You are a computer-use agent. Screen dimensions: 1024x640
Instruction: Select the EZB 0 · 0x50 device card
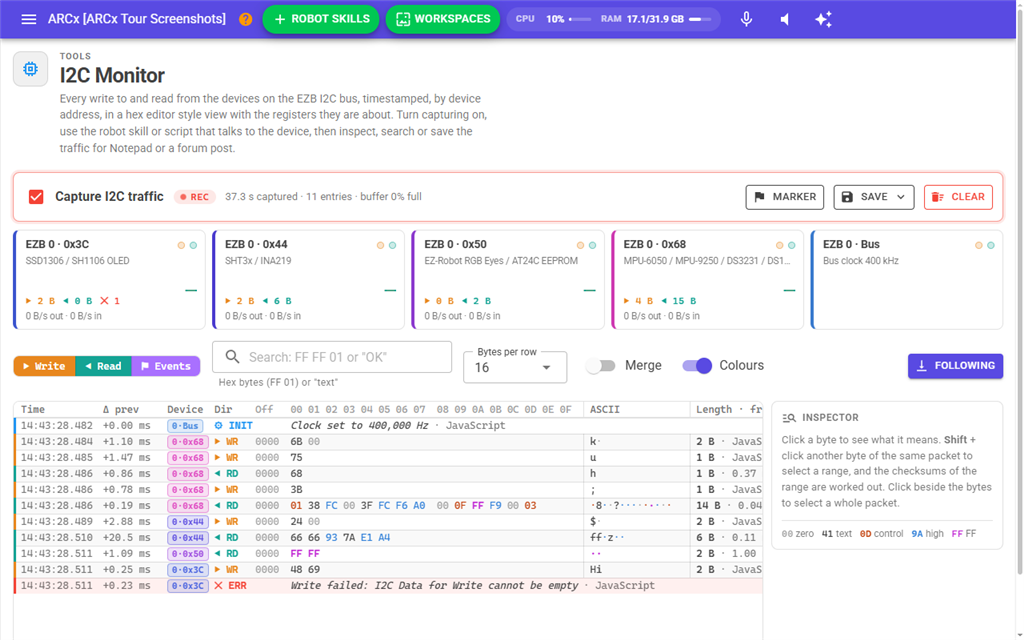[x=507, y=280]
